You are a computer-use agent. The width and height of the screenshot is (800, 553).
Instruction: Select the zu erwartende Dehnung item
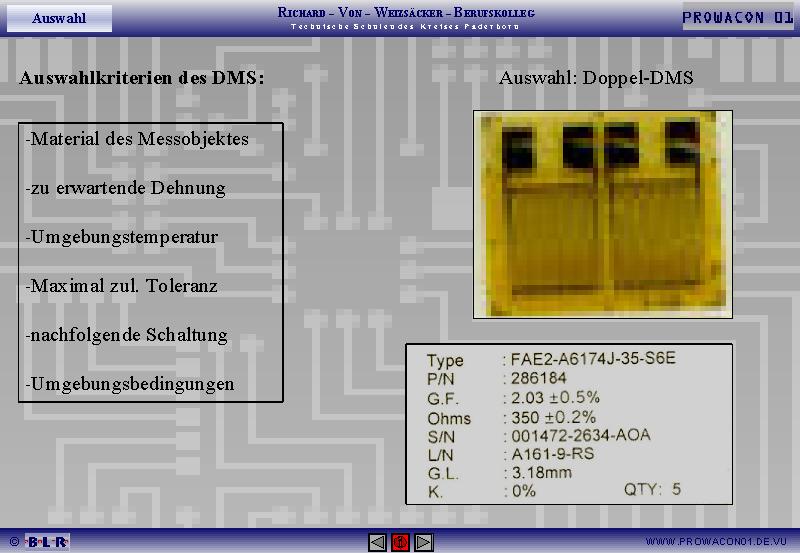126,188
